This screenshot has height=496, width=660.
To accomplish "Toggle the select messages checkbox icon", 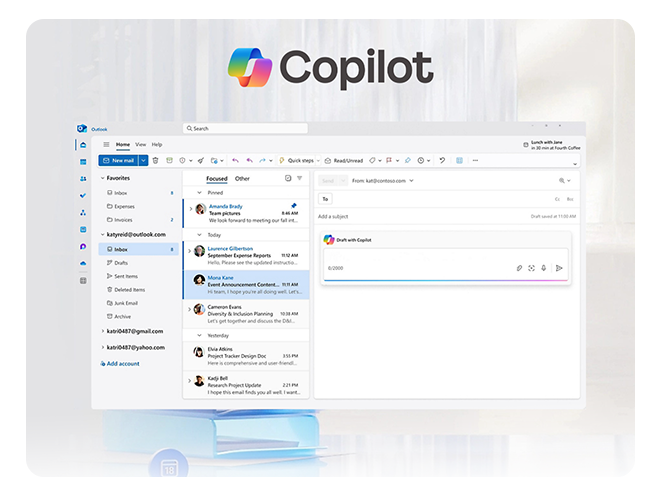I will tap(288, 178).
